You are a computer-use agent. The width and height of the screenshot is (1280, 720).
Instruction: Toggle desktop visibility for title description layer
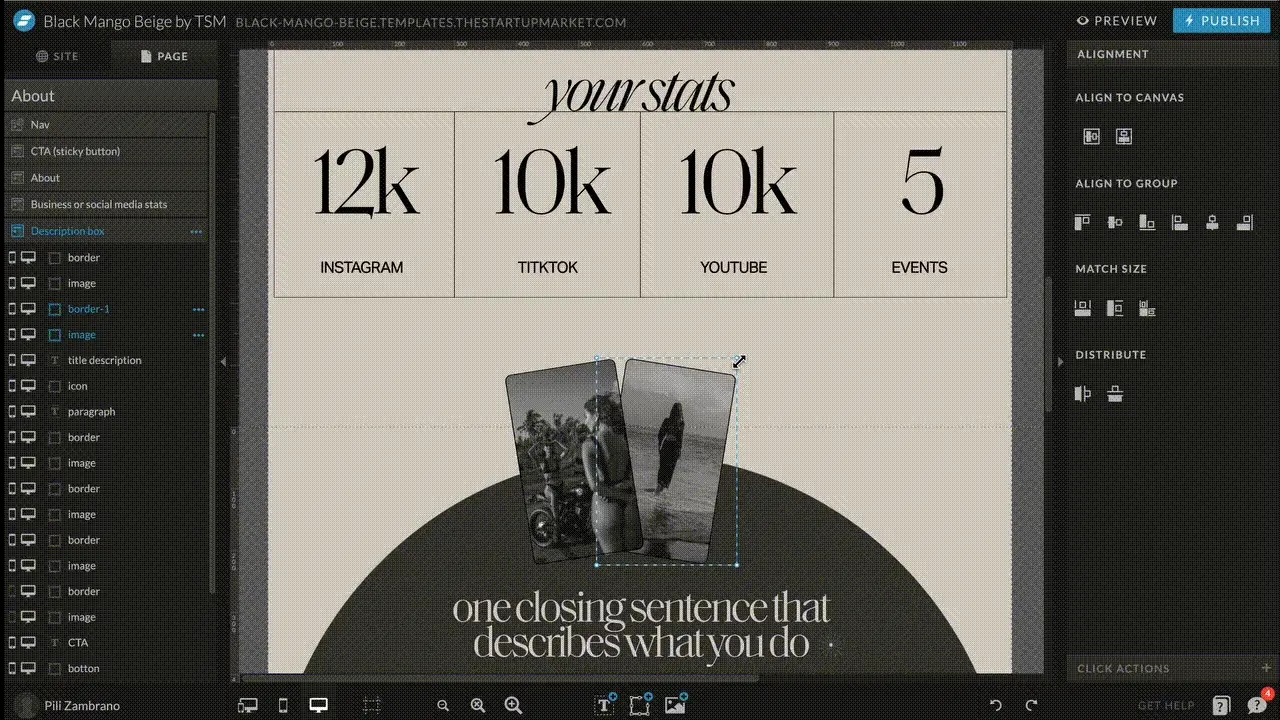(x=28, y=360)
